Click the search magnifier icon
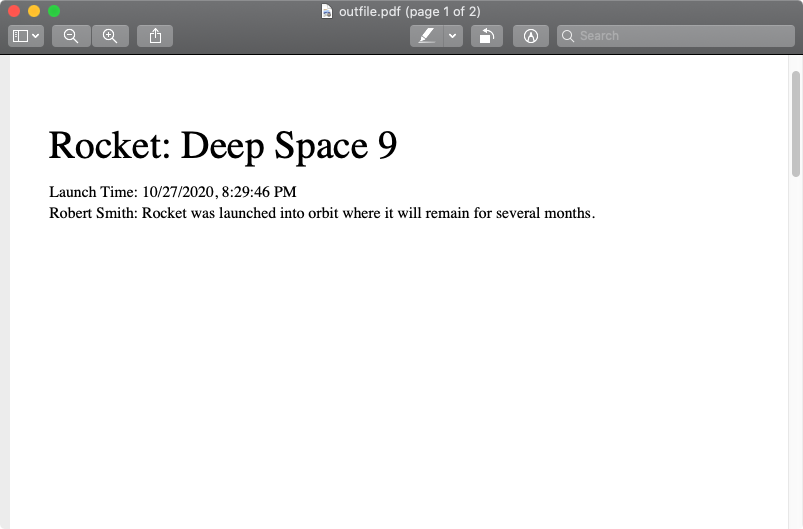803x529 pixels. pyautogui.click(x=567, y=36)
